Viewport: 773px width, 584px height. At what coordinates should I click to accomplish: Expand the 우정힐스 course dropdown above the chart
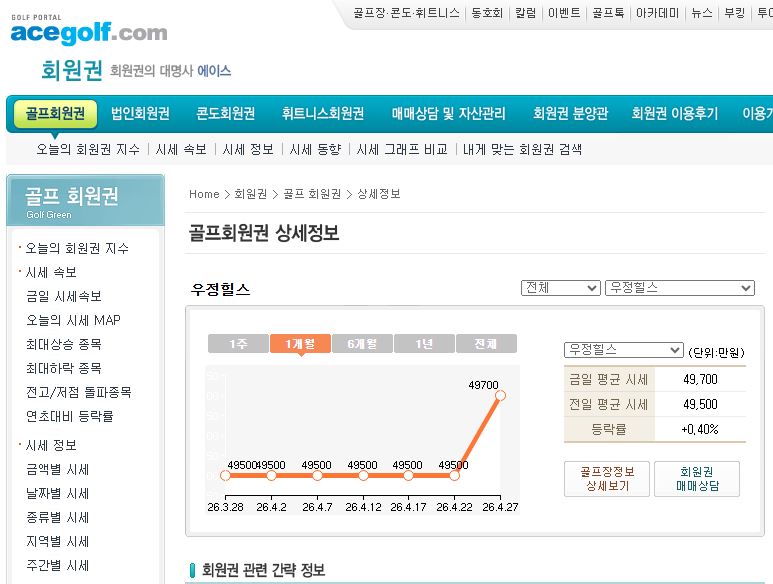pos(680,288)
